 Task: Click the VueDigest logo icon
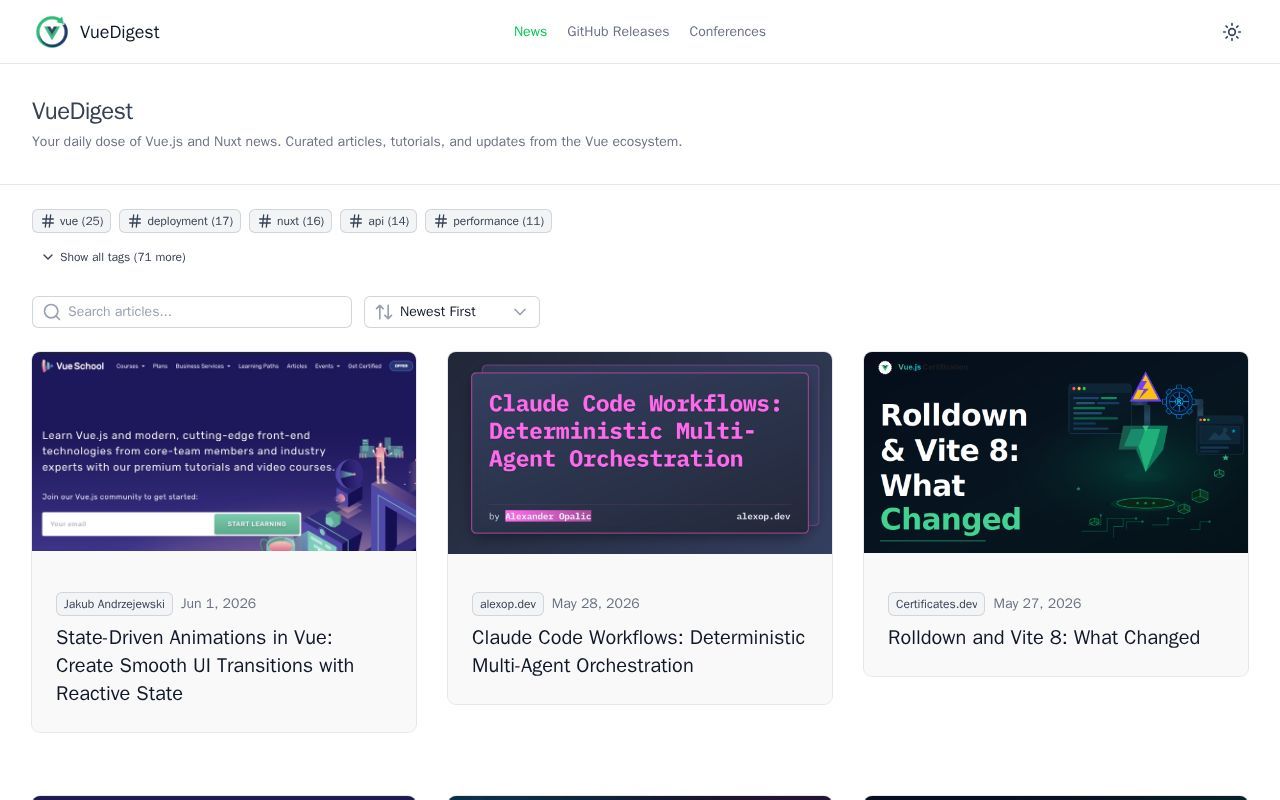[x=52, y=32]
